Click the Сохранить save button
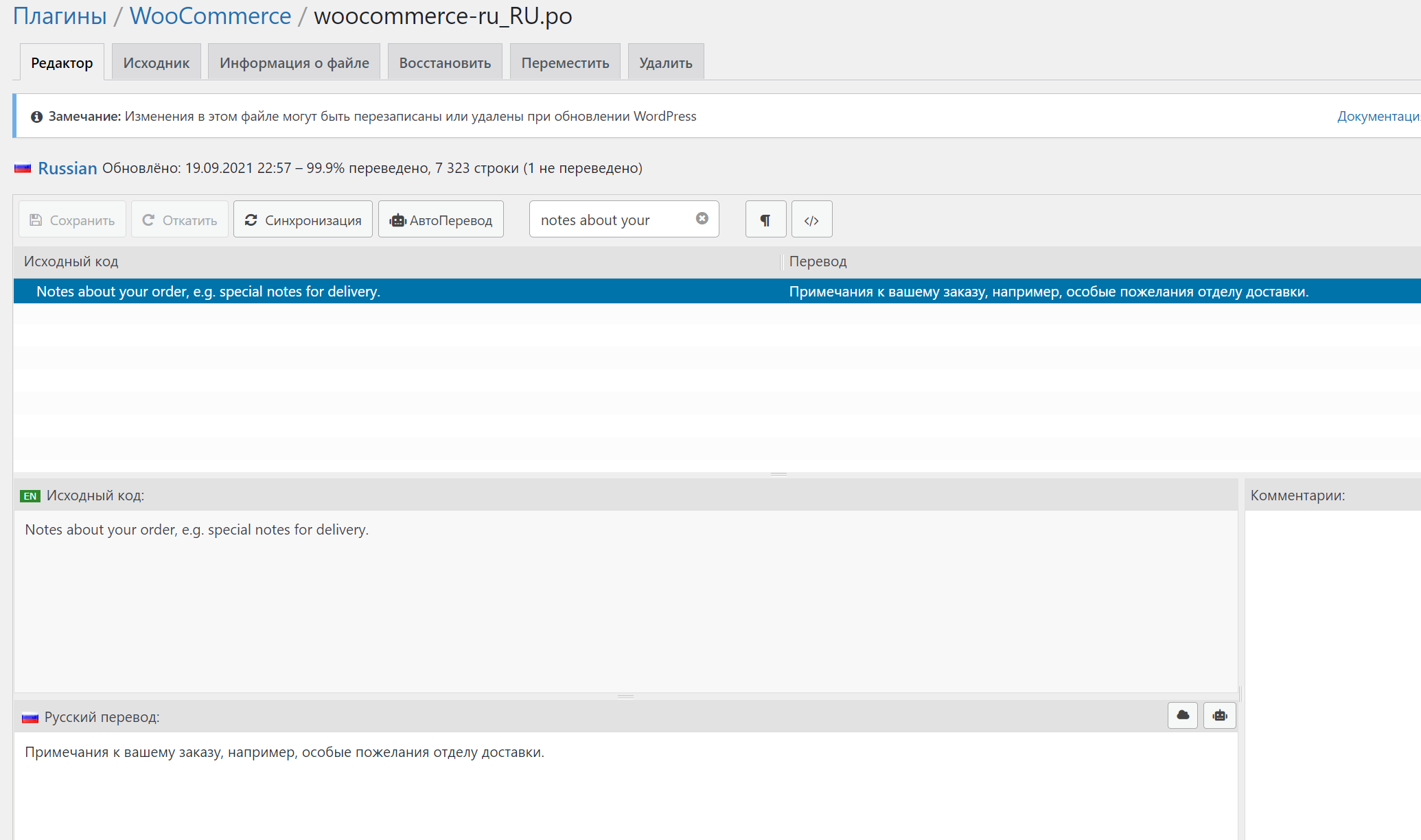Viewport: 1421px width, 840px height. [x=72, y=220]
